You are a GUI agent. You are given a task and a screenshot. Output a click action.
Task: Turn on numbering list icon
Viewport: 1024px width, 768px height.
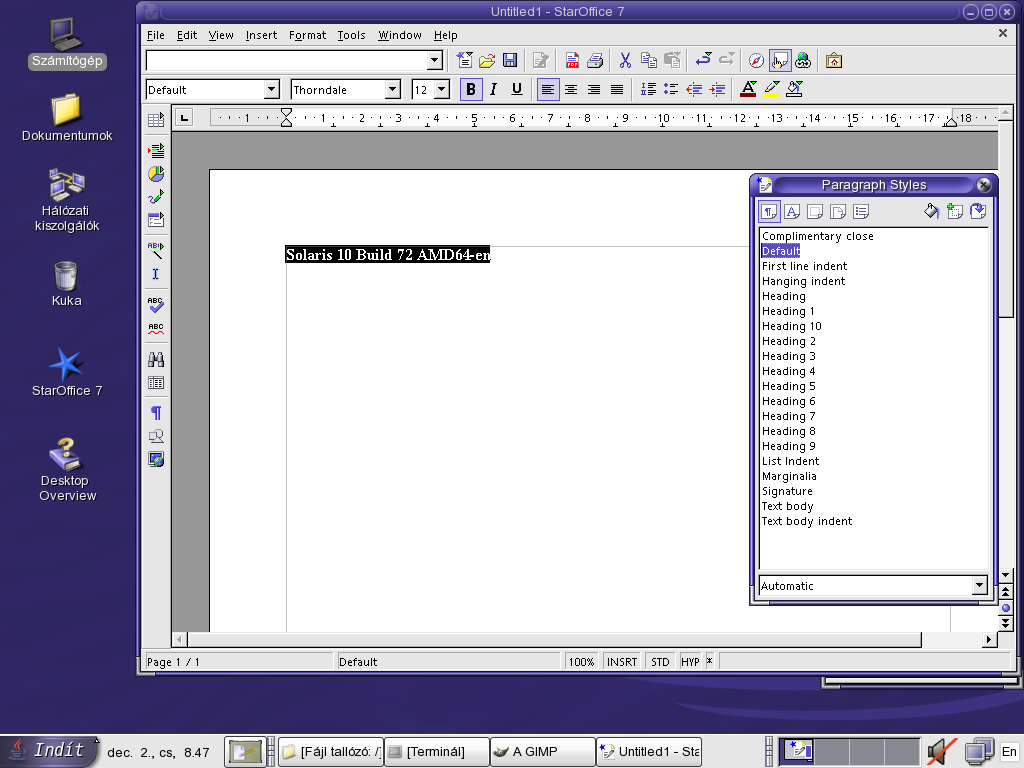tap(648, 89)
